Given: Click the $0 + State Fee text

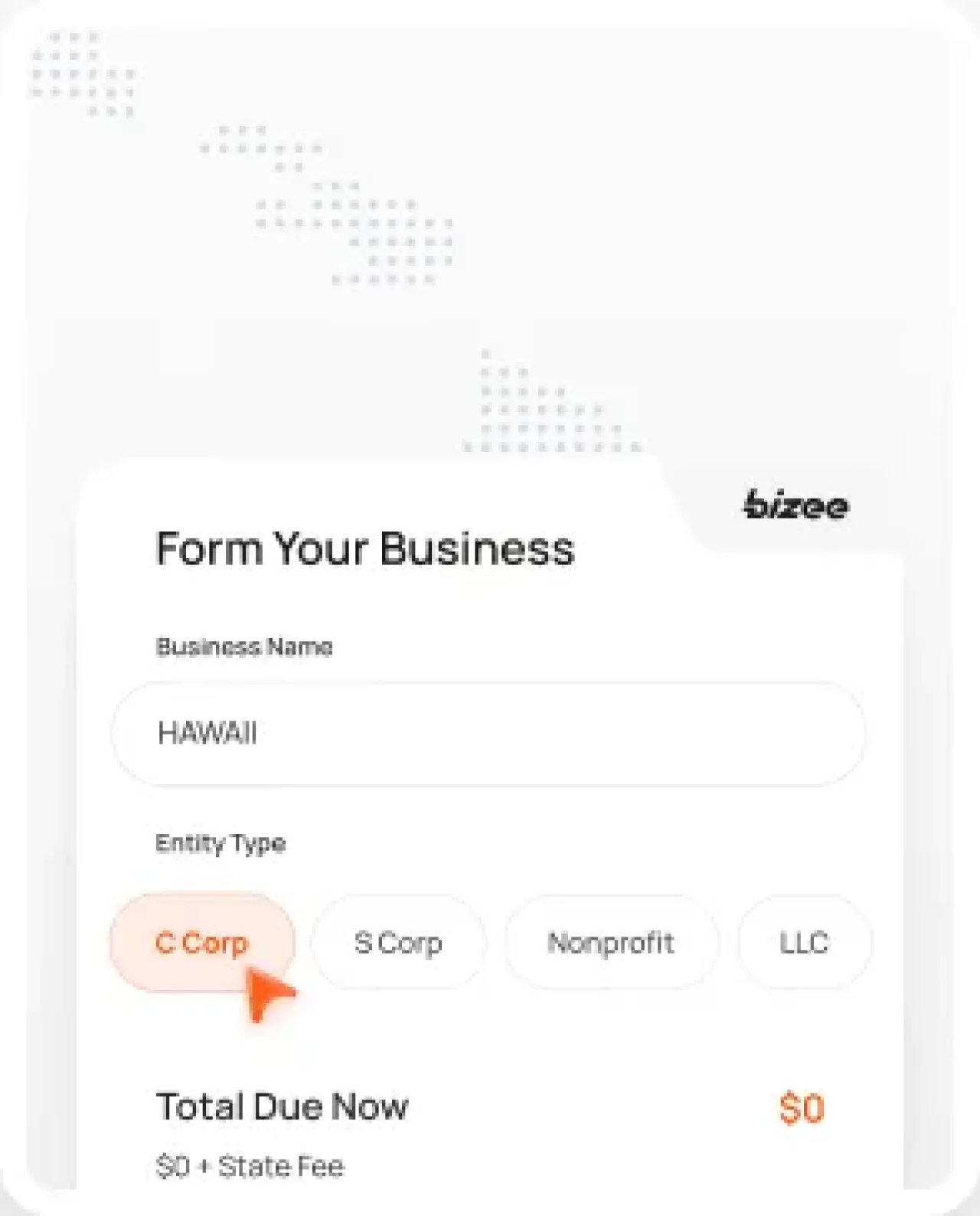Looking at the screenshot, I should (x=250, y=1165).
